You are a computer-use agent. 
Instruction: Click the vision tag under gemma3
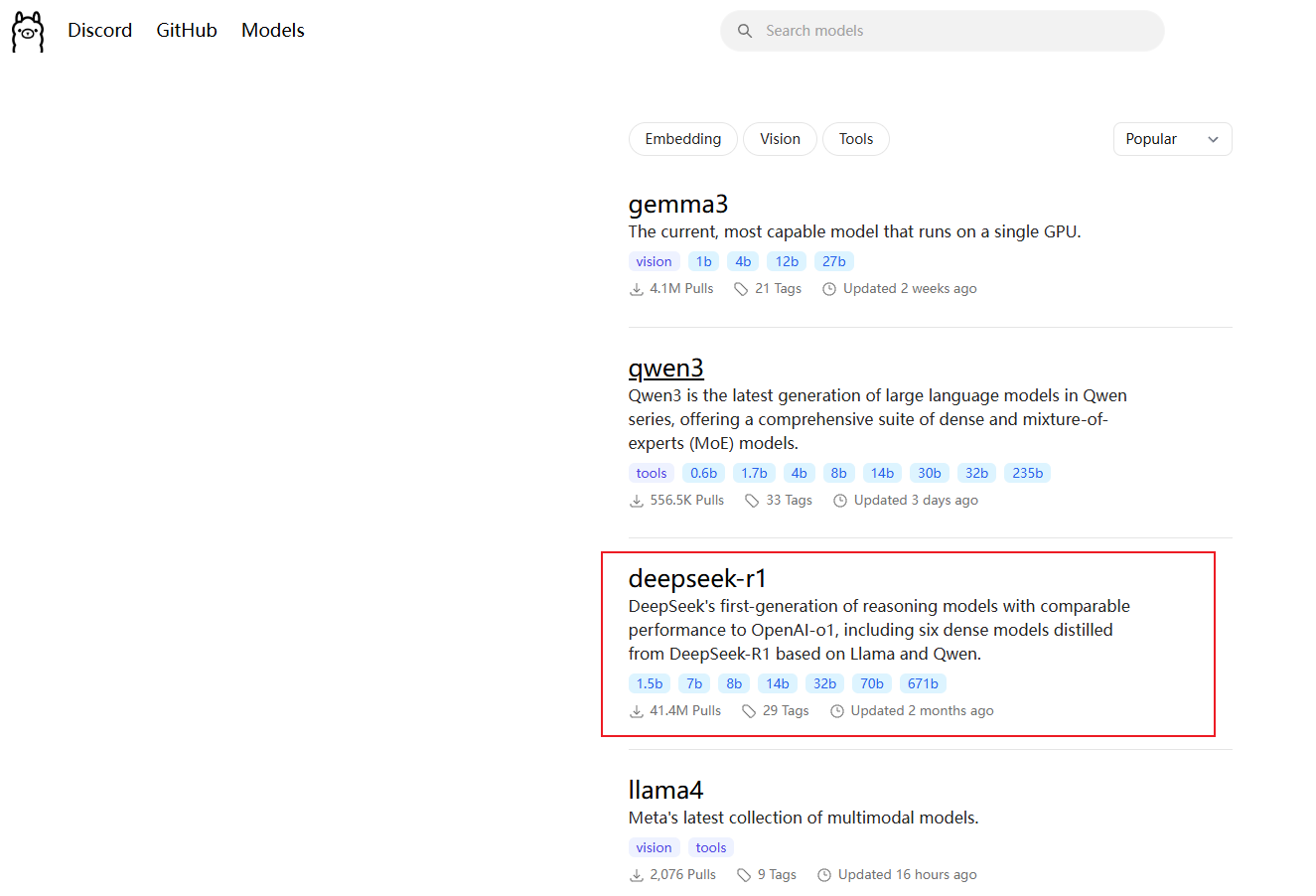(655, 262)
